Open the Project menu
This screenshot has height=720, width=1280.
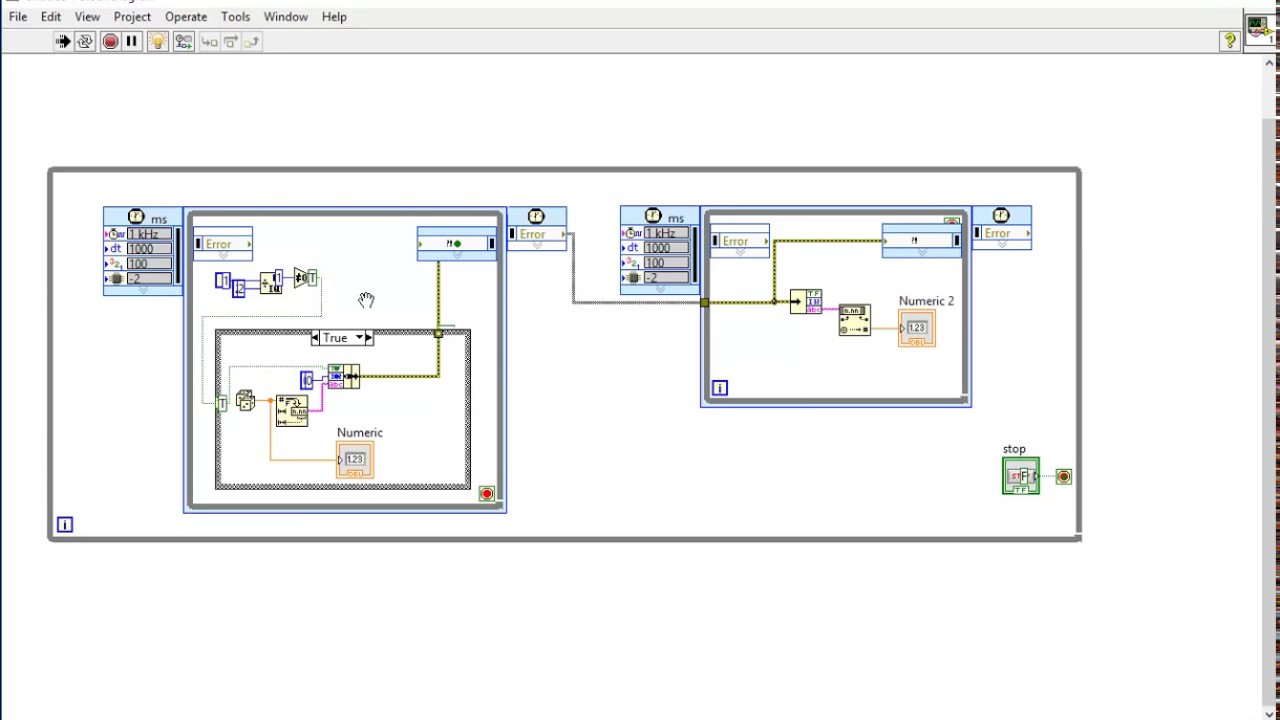(132, 16)
